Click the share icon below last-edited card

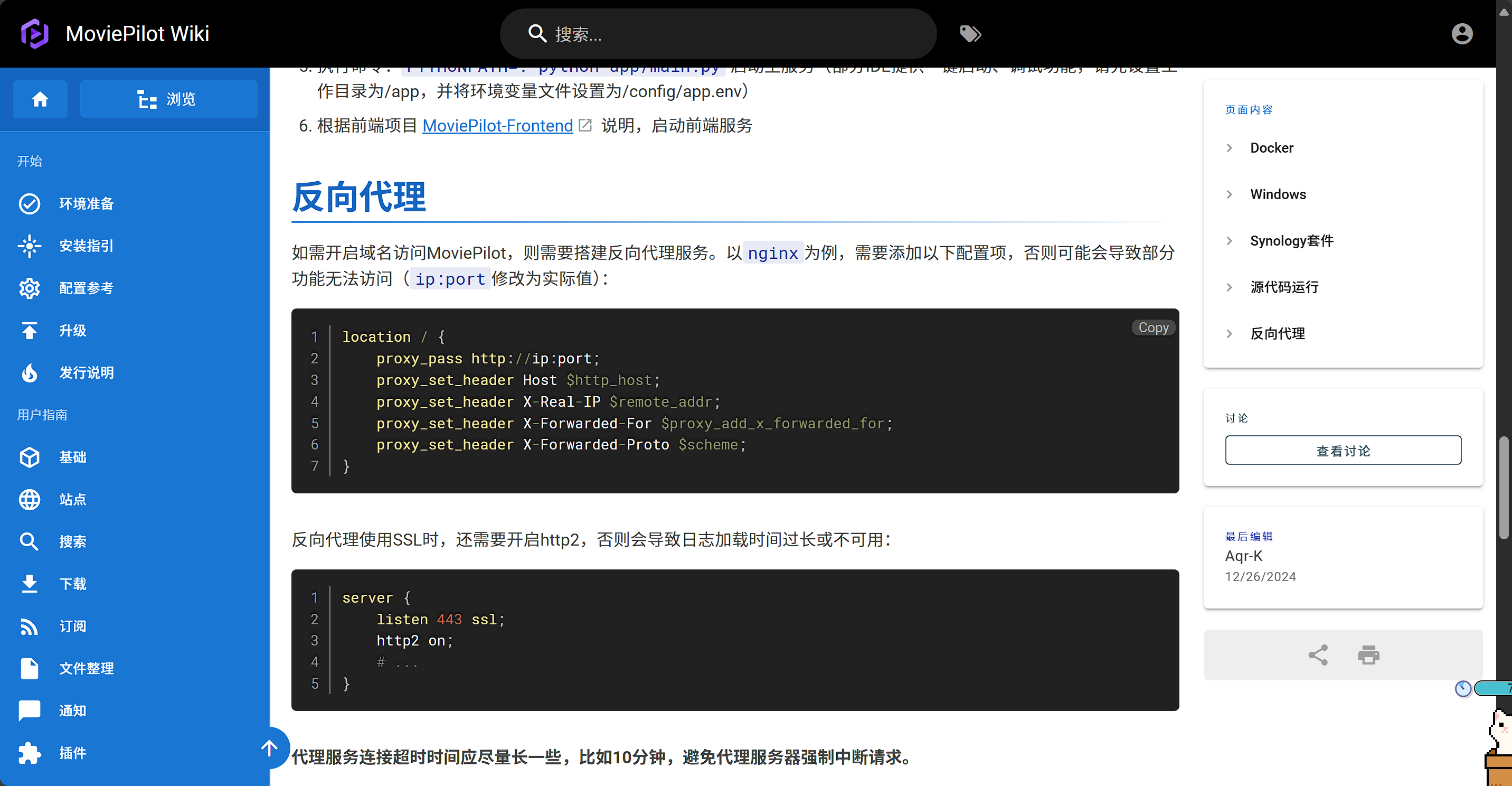1318,655
